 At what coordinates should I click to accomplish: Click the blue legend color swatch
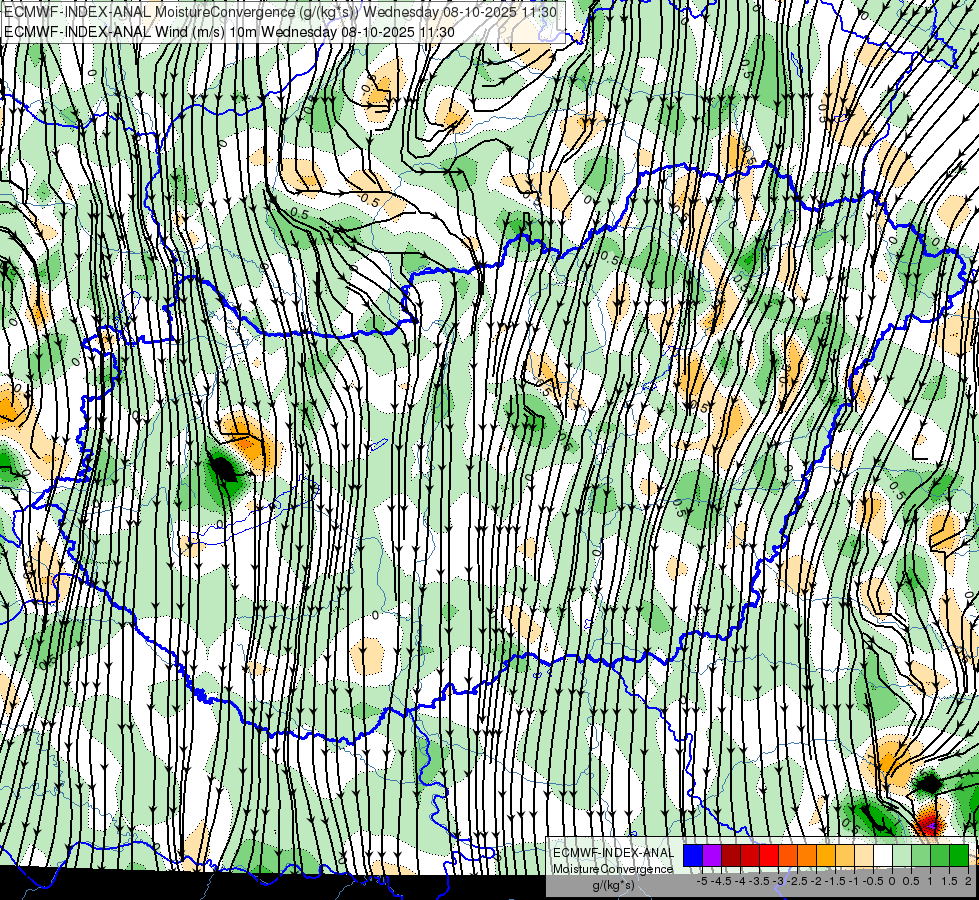click(x=693, y=855)
